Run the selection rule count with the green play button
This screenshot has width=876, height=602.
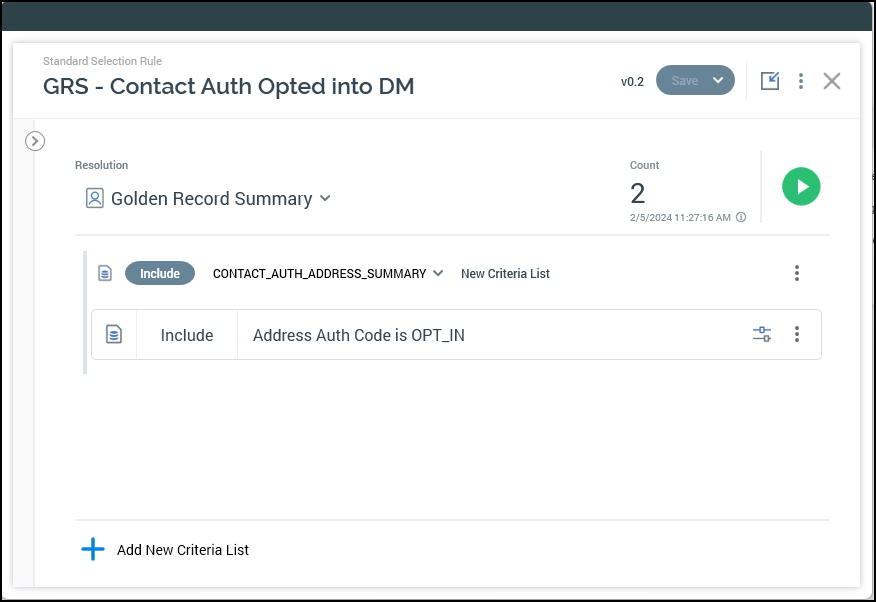coord(801,187)
